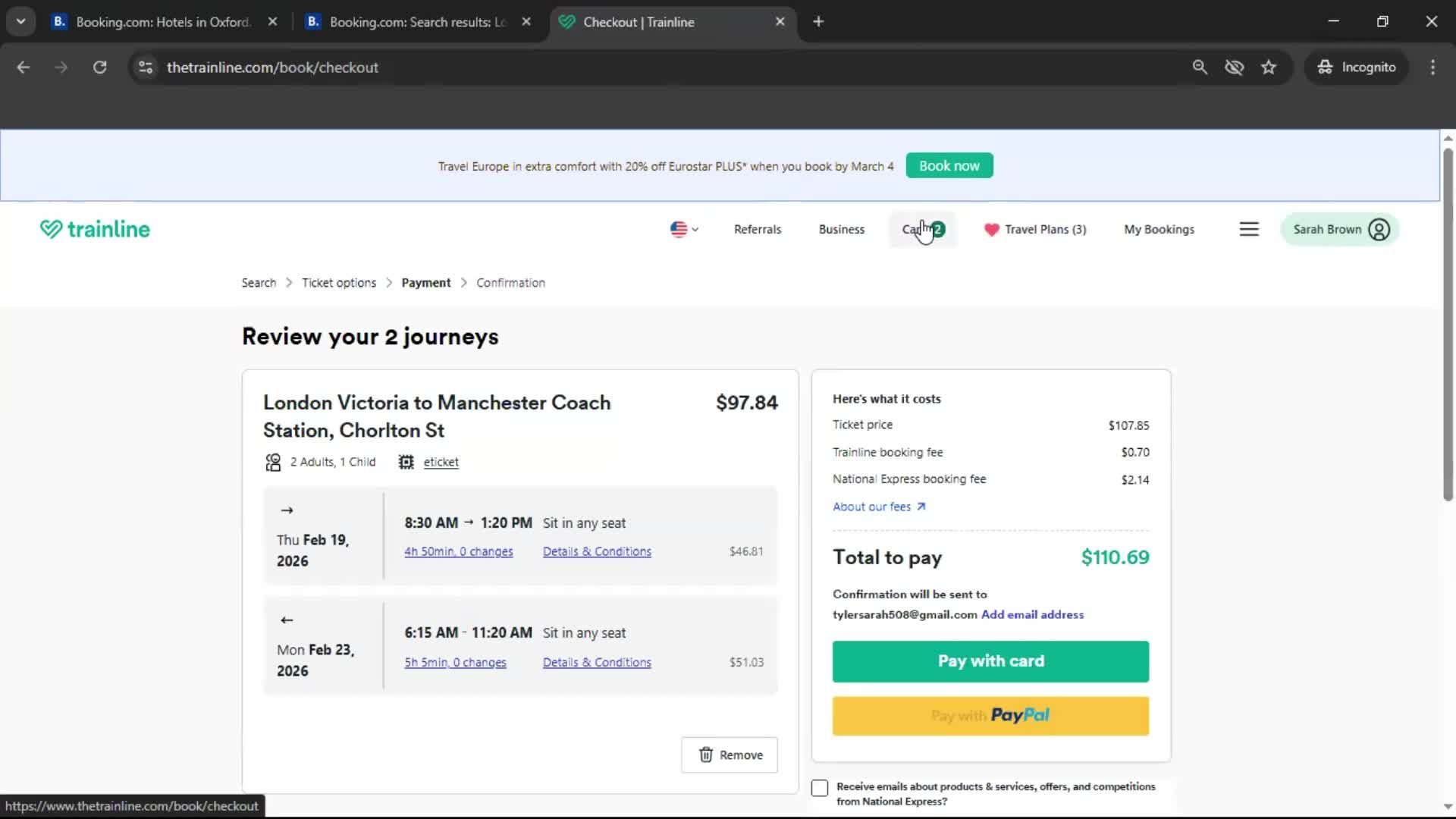Open Sarah Brown's profile avatar

[1379, 229]
